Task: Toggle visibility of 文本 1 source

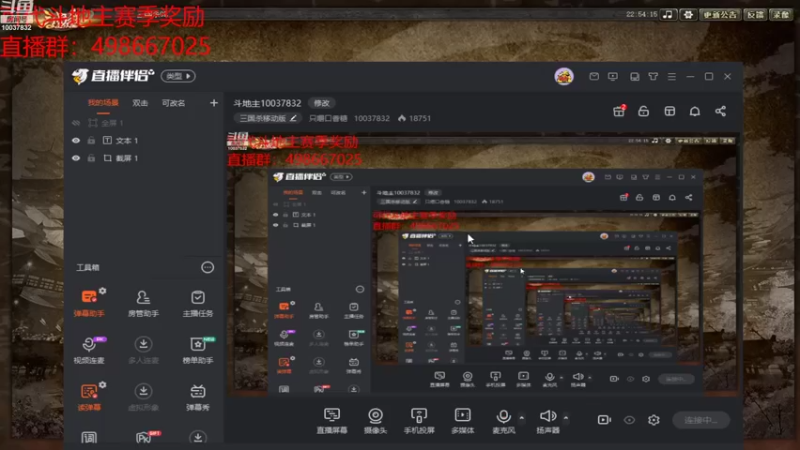Action: coord(76,140)
